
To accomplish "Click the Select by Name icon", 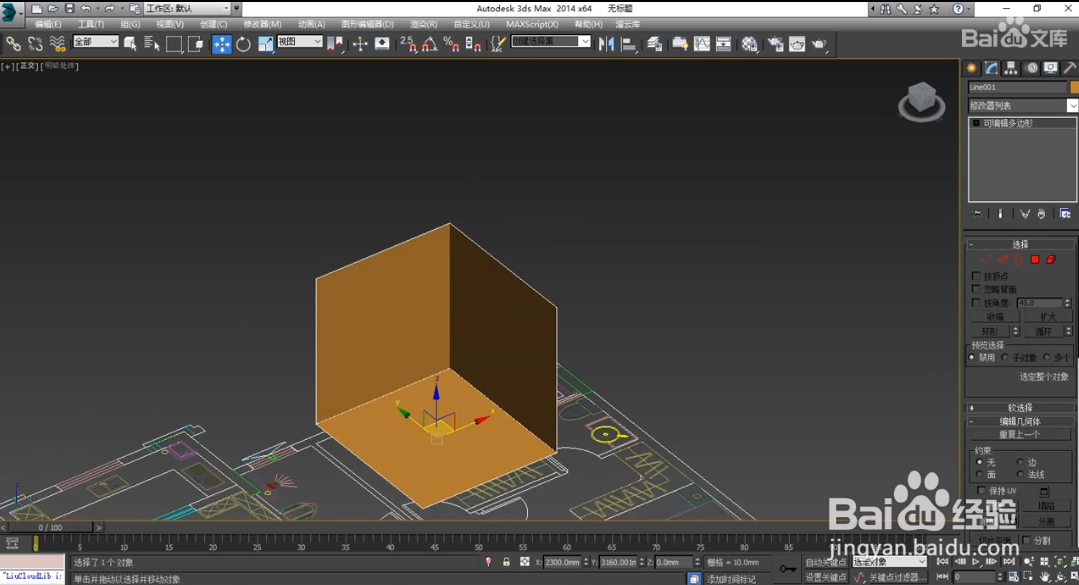I will (x=152, y=44).
